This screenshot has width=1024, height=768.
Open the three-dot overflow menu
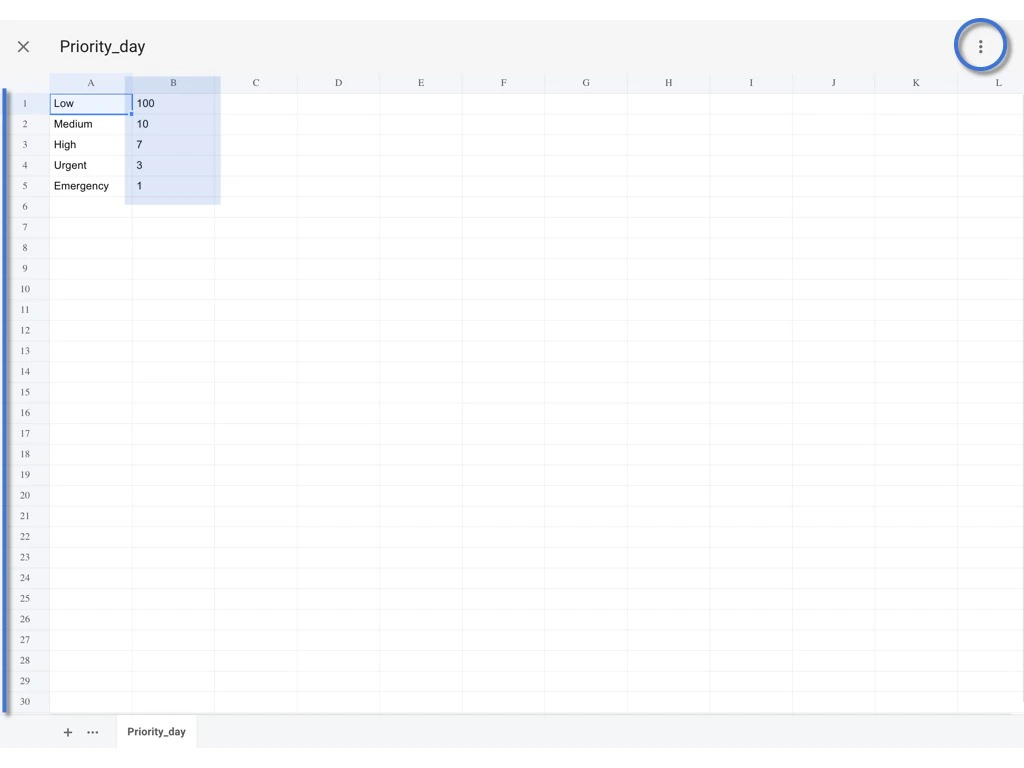click(980, 46)
